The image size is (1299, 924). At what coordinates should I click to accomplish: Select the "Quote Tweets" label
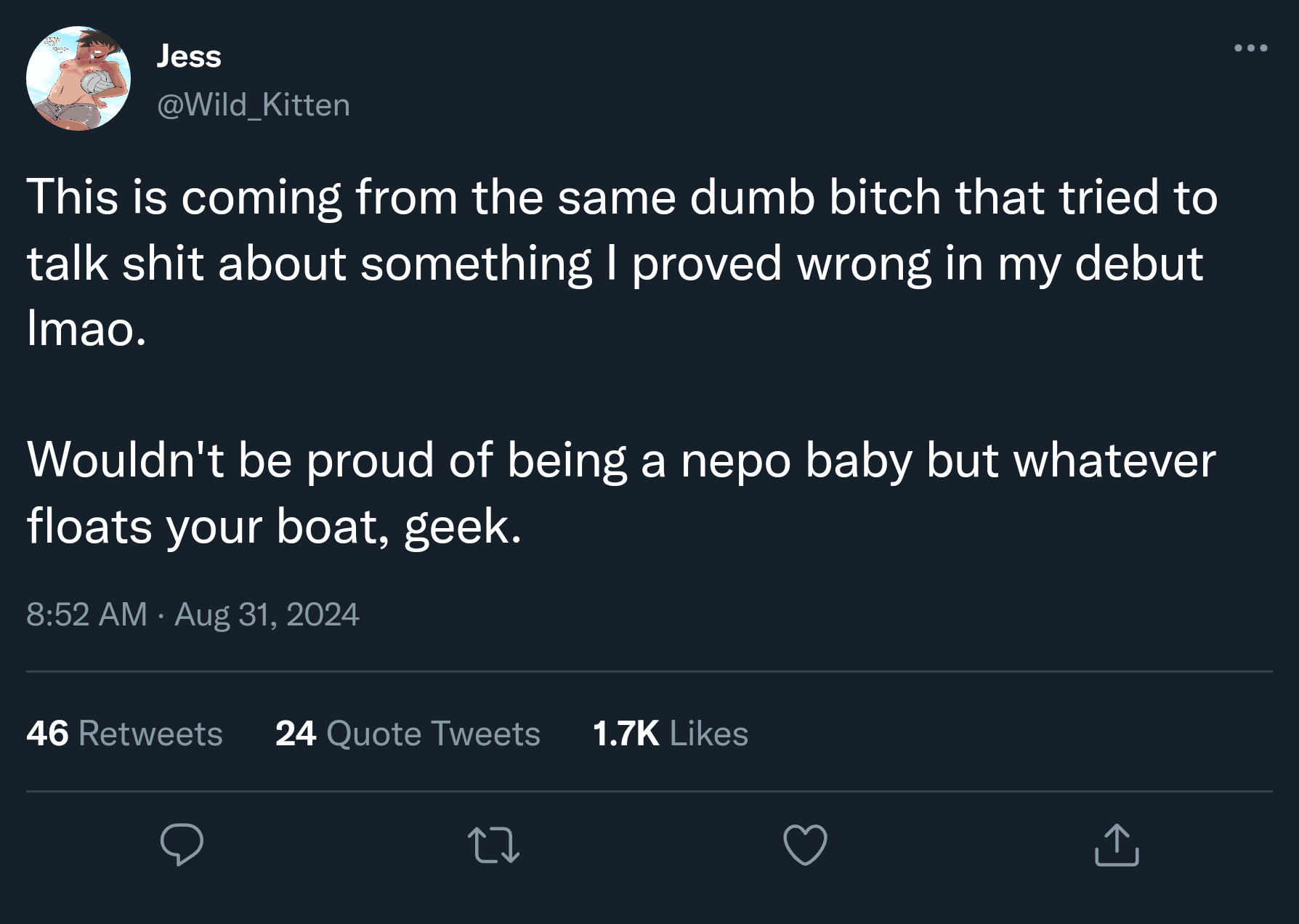(434, 734)
